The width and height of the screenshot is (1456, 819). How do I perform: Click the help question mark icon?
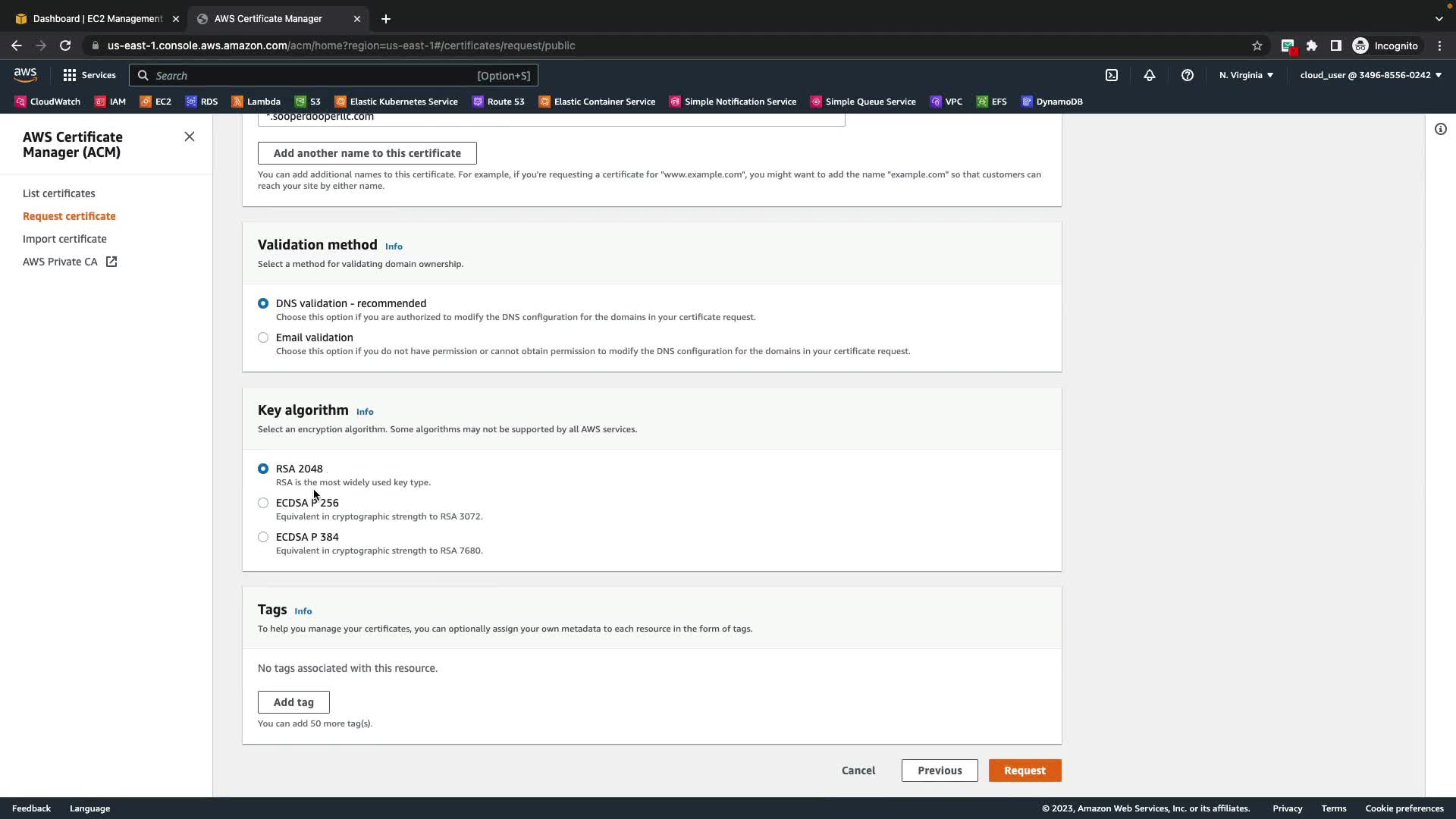tap(1188, 75)
